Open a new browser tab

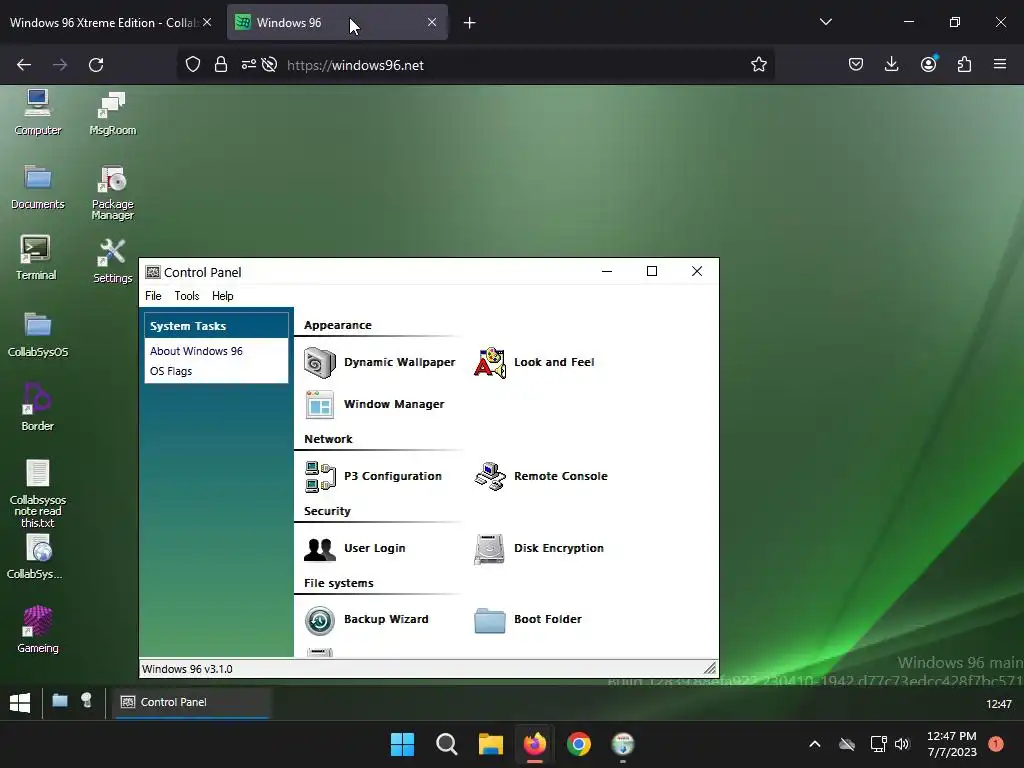469,23
